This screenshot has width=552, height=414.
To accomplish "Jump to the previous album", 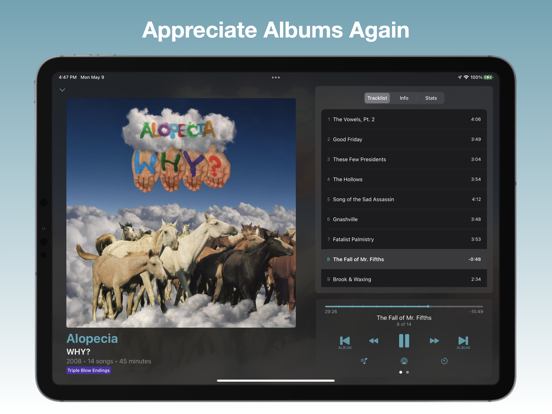I will click(x=345, y=341).
